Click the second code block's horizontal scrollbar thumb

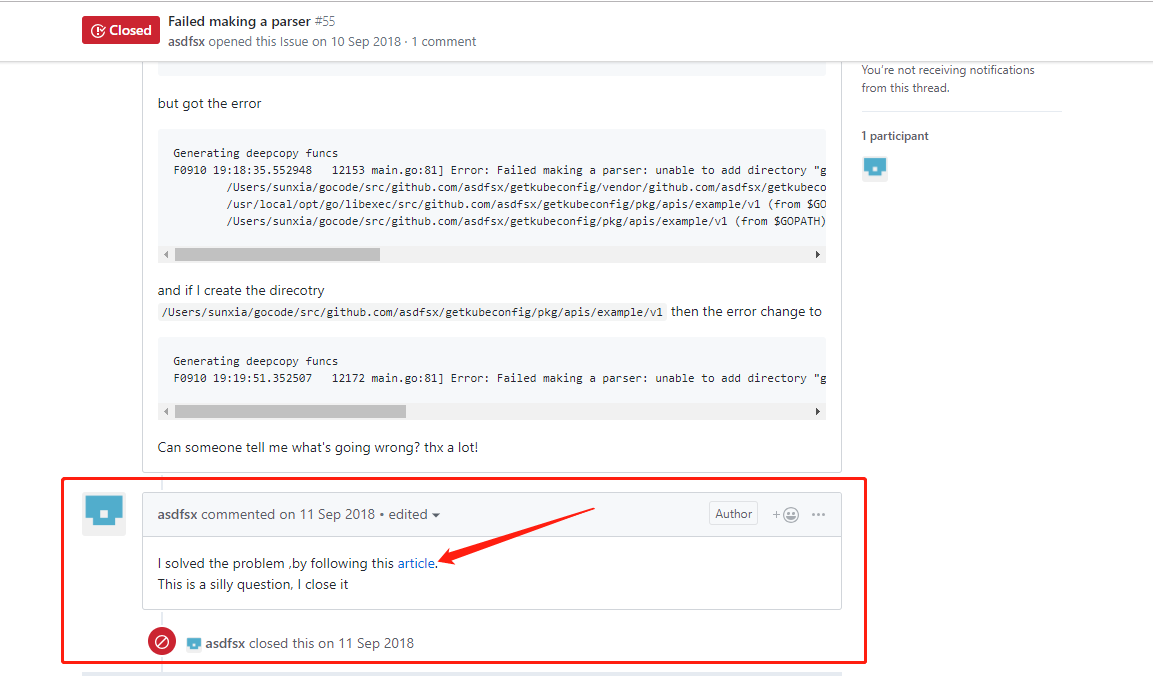[x=290, y=412]
